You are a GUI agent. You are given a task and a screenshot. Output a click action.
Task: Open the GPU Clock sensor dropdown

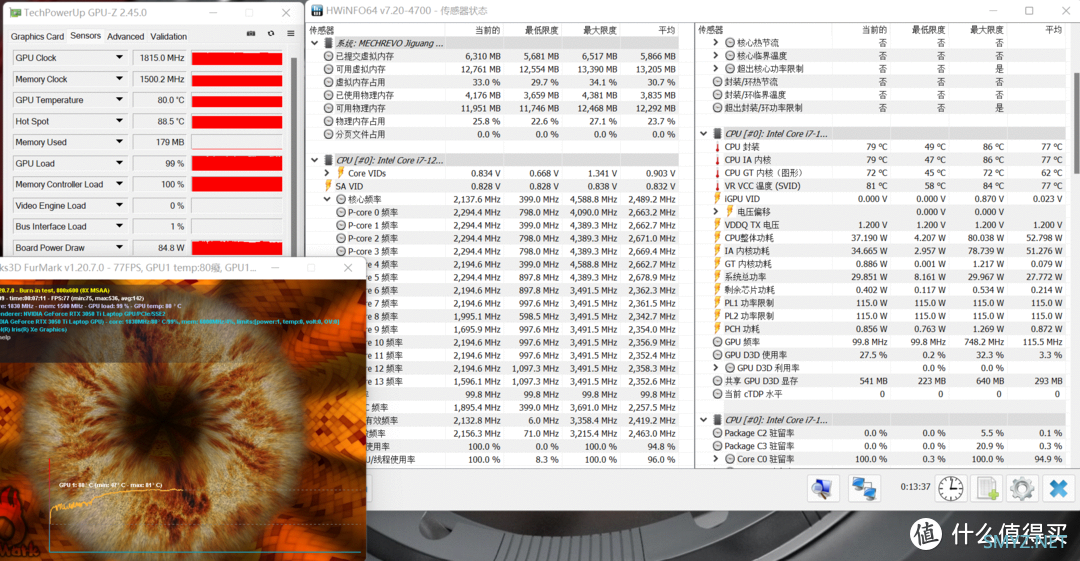coord(119,58)
